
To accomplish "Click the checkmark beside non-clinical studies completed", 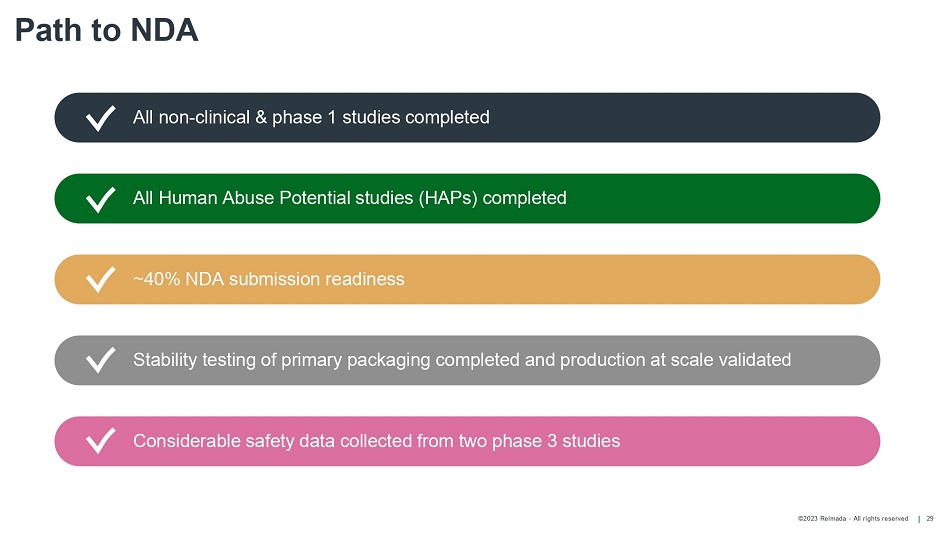I will coord(100,119).
